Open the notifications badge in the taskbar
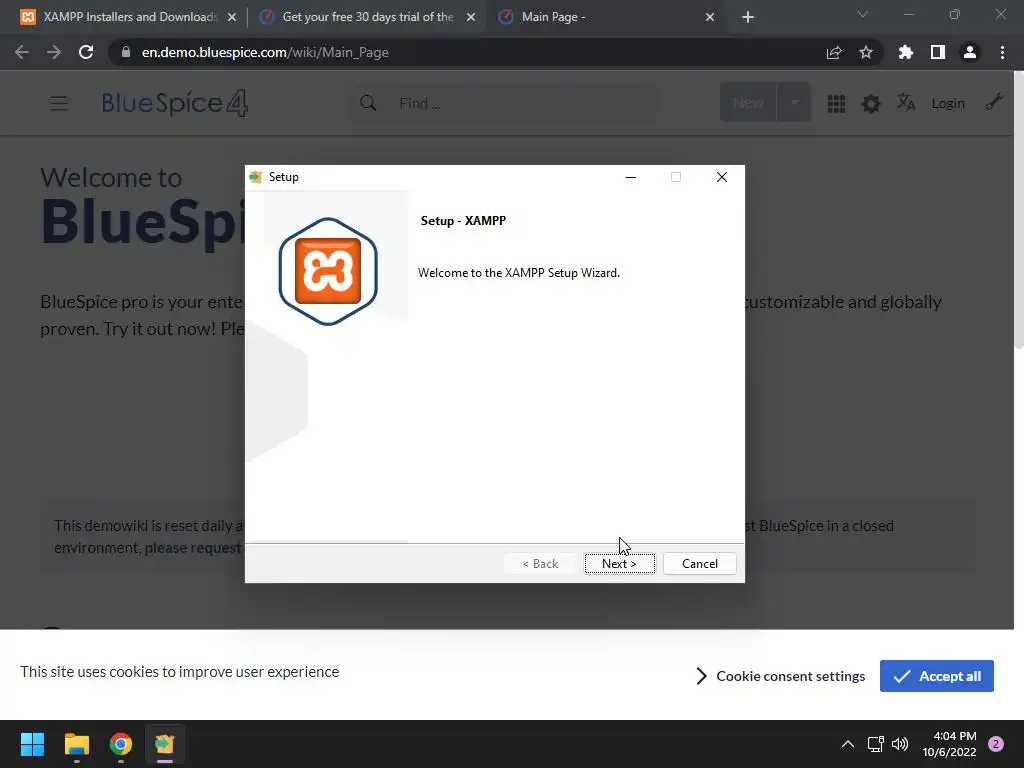The width and height of the screenshot is (1024, 768). pos(996,744)
